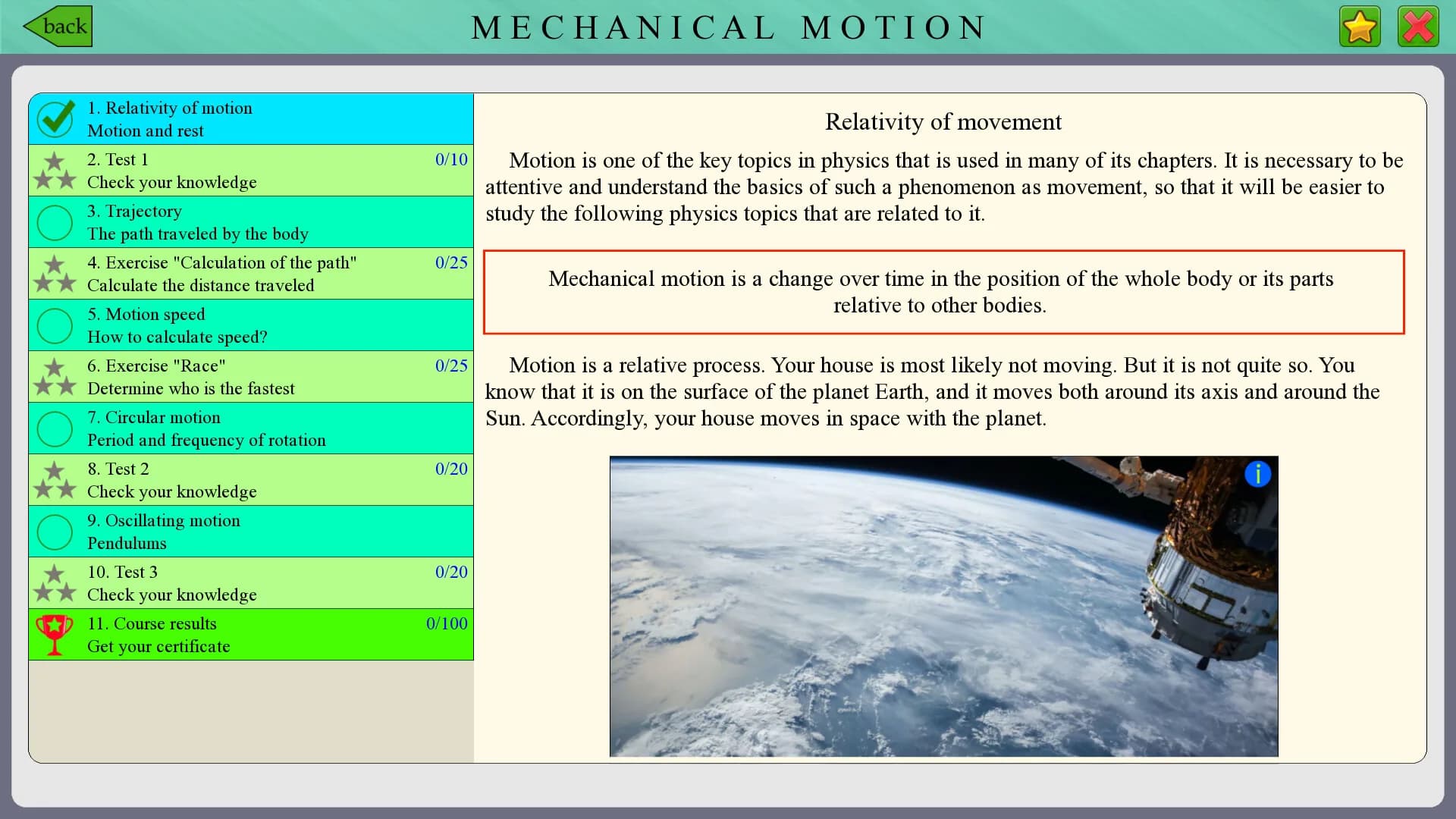Click the 0/100 Course results score
The height and width of the screenshot is (819, 1456).
click(447, 623)
